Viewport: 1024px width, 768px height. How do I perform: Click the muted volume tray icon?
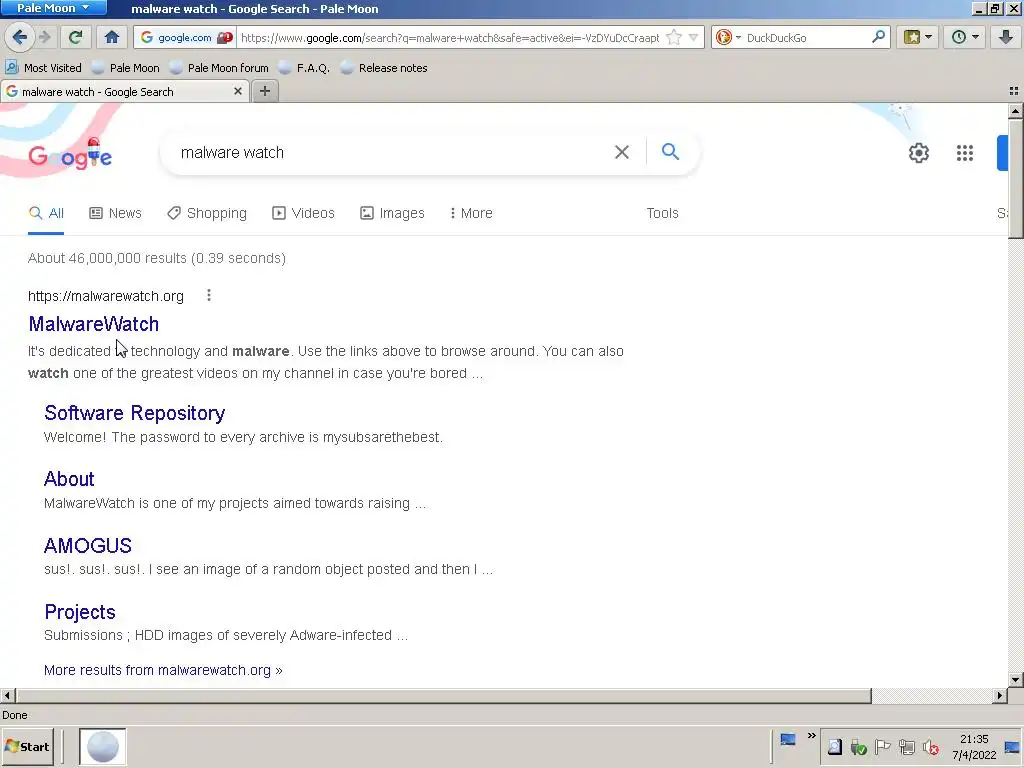[x=931, y=747]
